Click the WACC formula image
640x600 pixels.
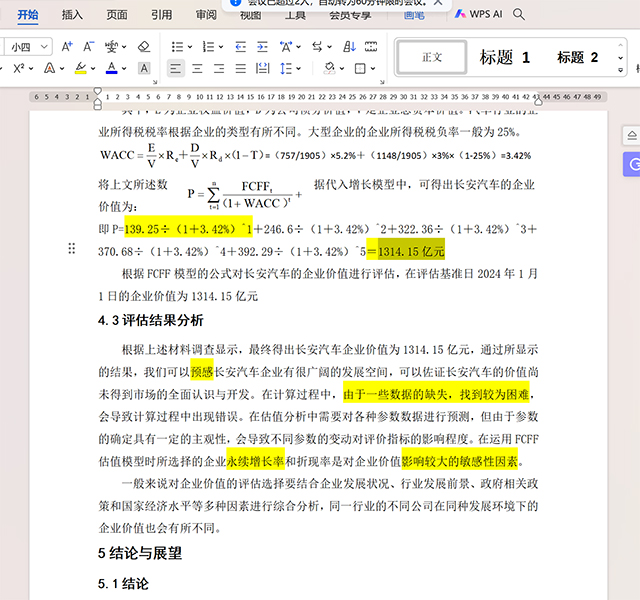(x=181, y=155)
